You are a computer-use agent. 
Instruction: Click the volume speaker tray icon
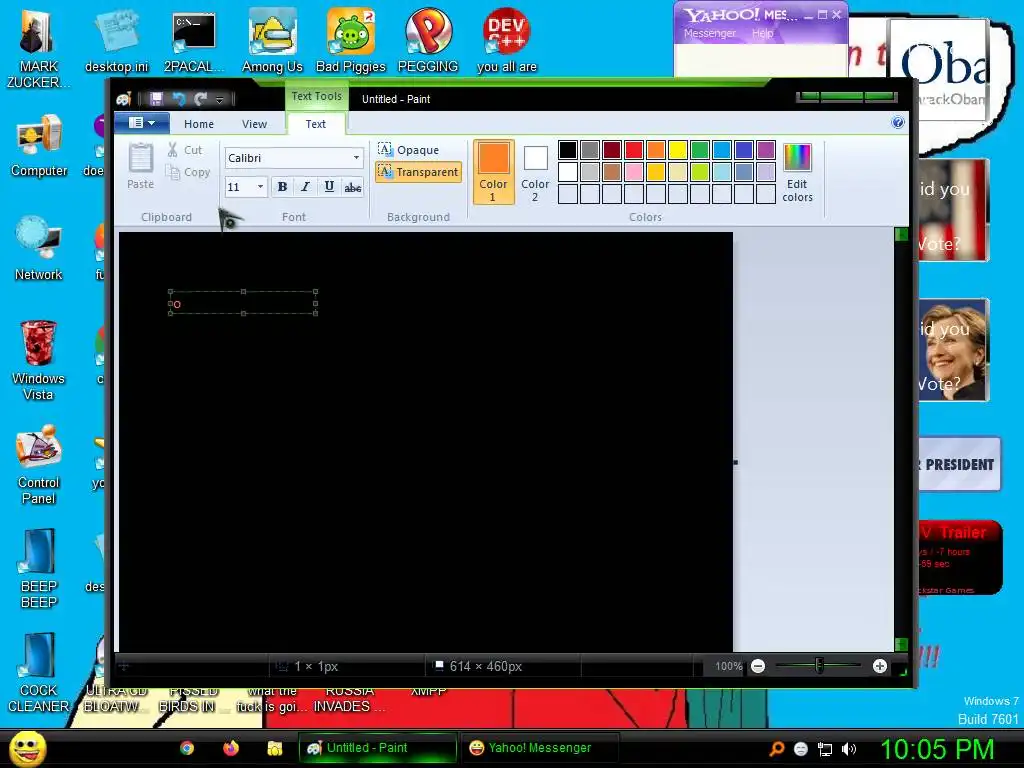[849, 750]
